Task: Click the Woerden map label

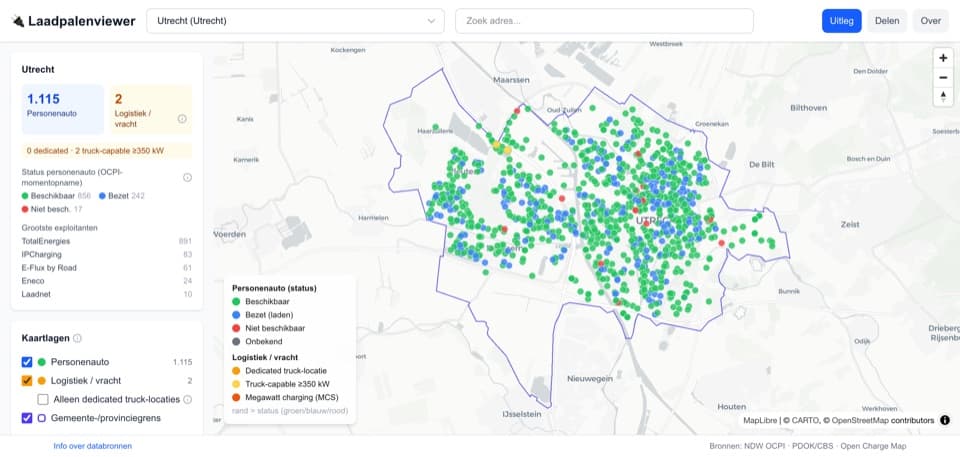Action: point(230,234)
